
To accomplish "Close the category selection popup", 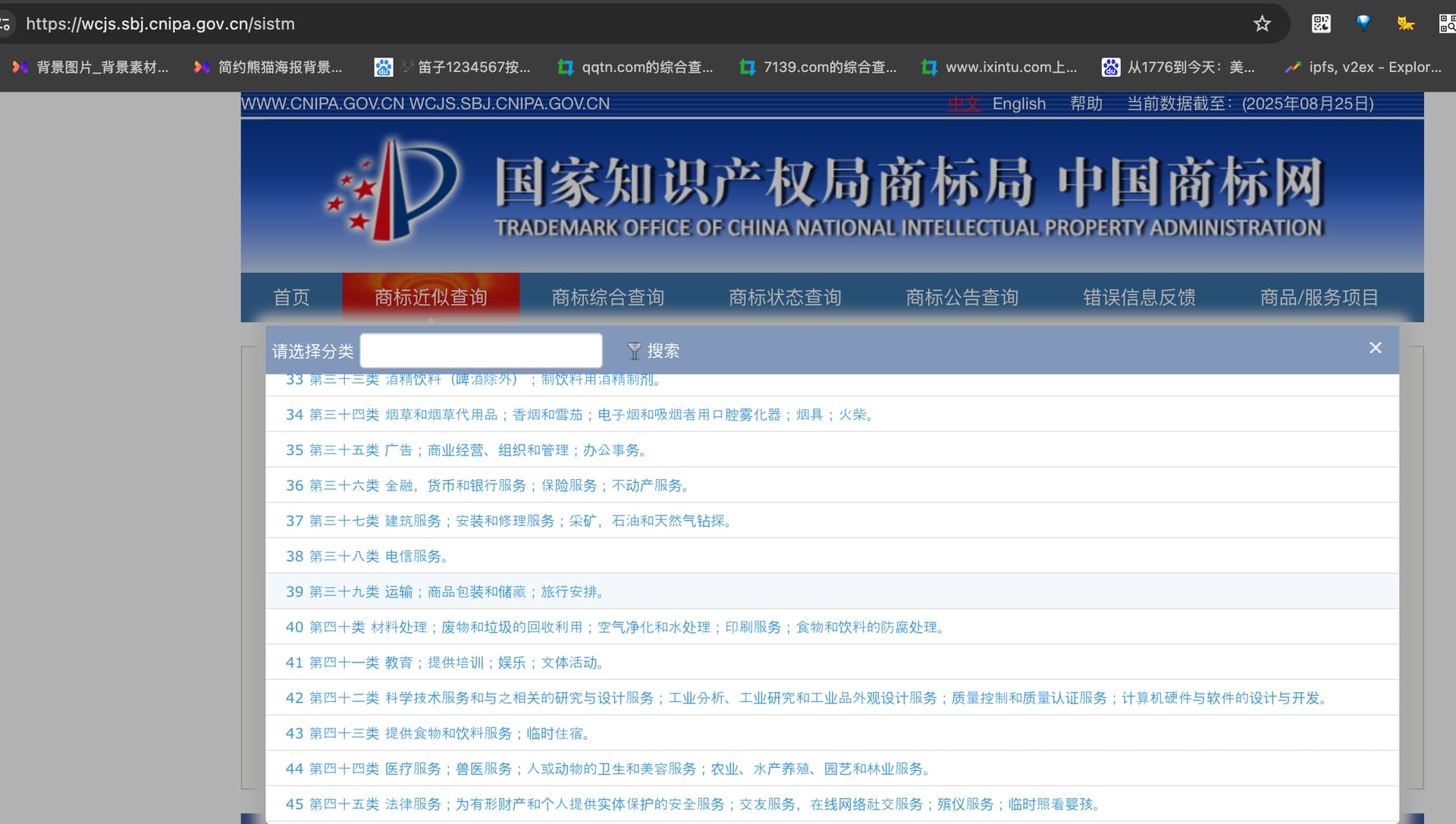I will tap(1376, 348).
